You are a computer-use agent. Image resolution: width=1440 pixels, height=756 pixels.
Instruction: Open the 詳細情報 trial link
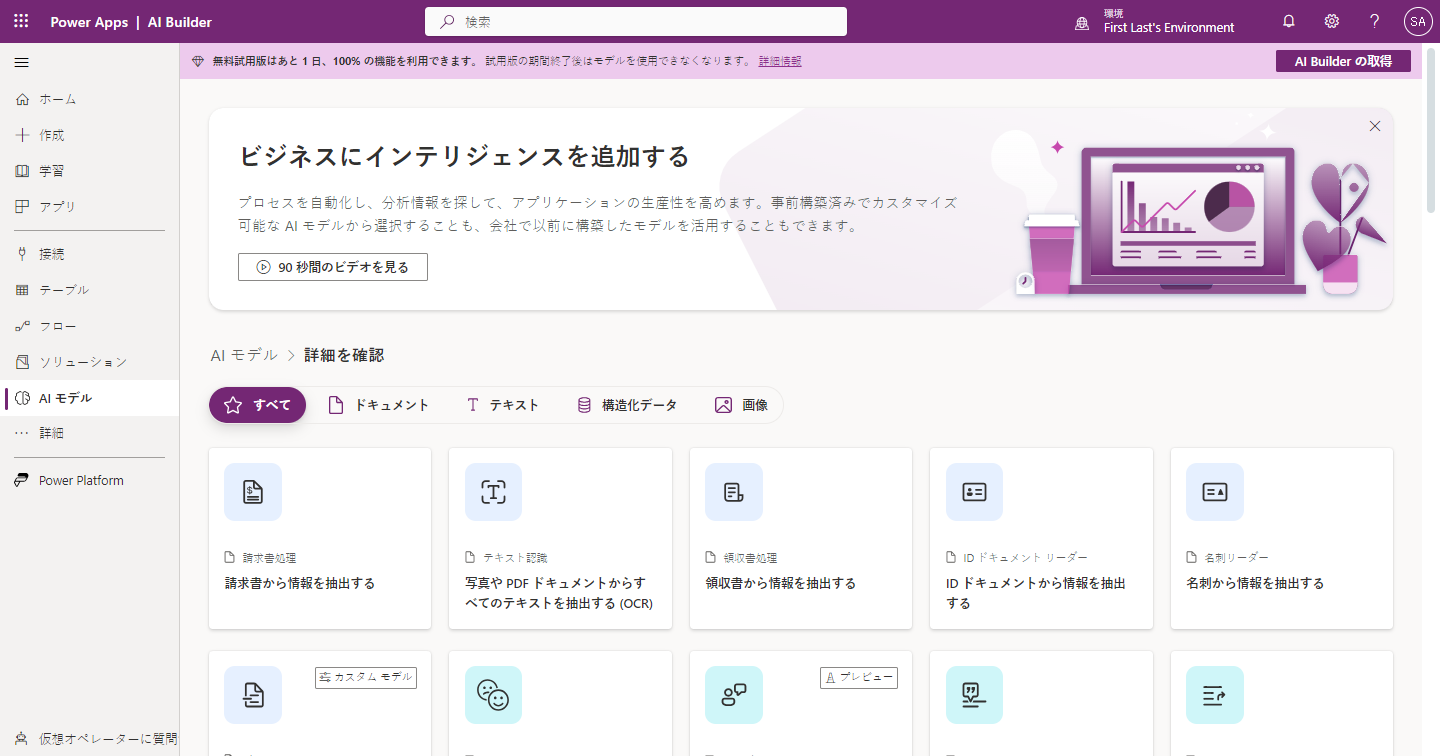click(780, 61)
